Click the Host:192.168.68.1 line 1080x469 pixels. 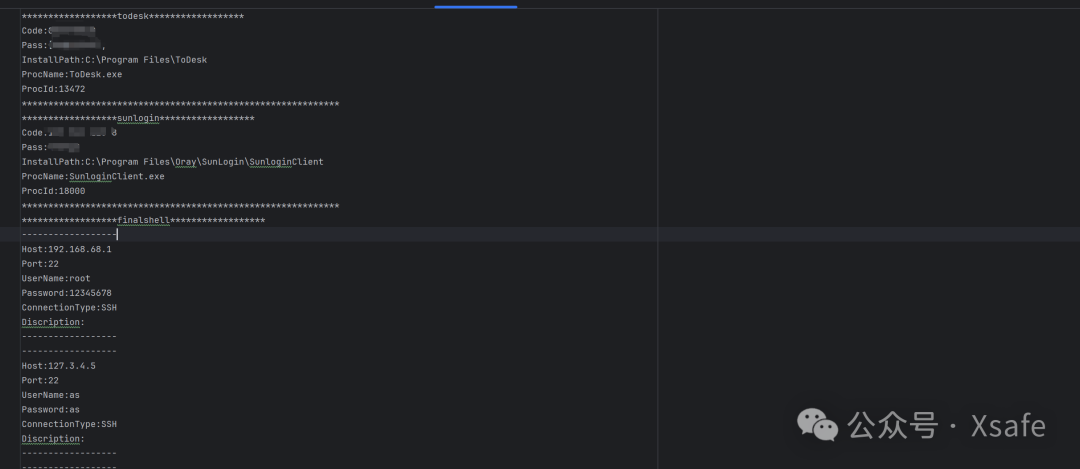[66, 249]
